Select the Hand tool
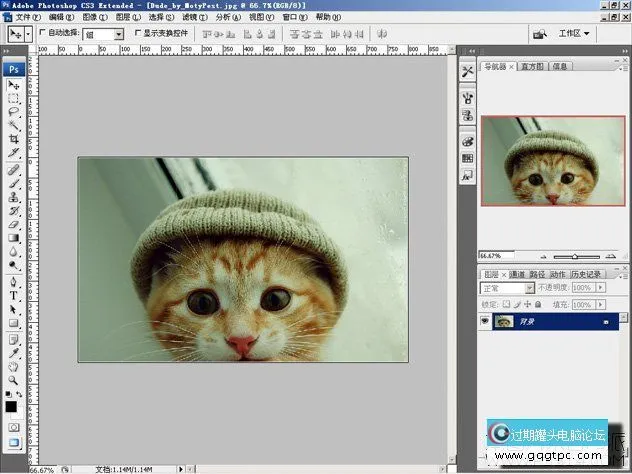Image resolution: width=632 pixels, height=474 pixels. click(x=14, y=366)
